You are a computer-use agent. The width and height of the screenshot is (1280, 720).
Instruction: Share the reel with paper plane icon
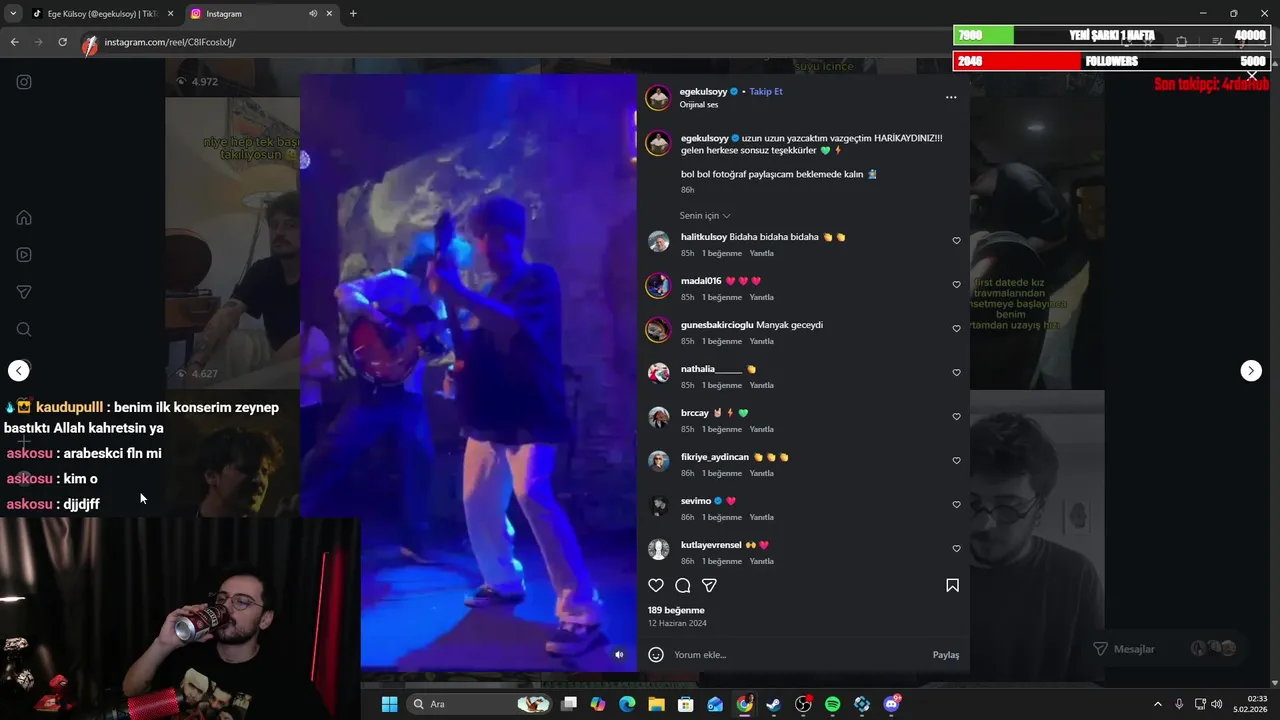(x=709, y=585)
